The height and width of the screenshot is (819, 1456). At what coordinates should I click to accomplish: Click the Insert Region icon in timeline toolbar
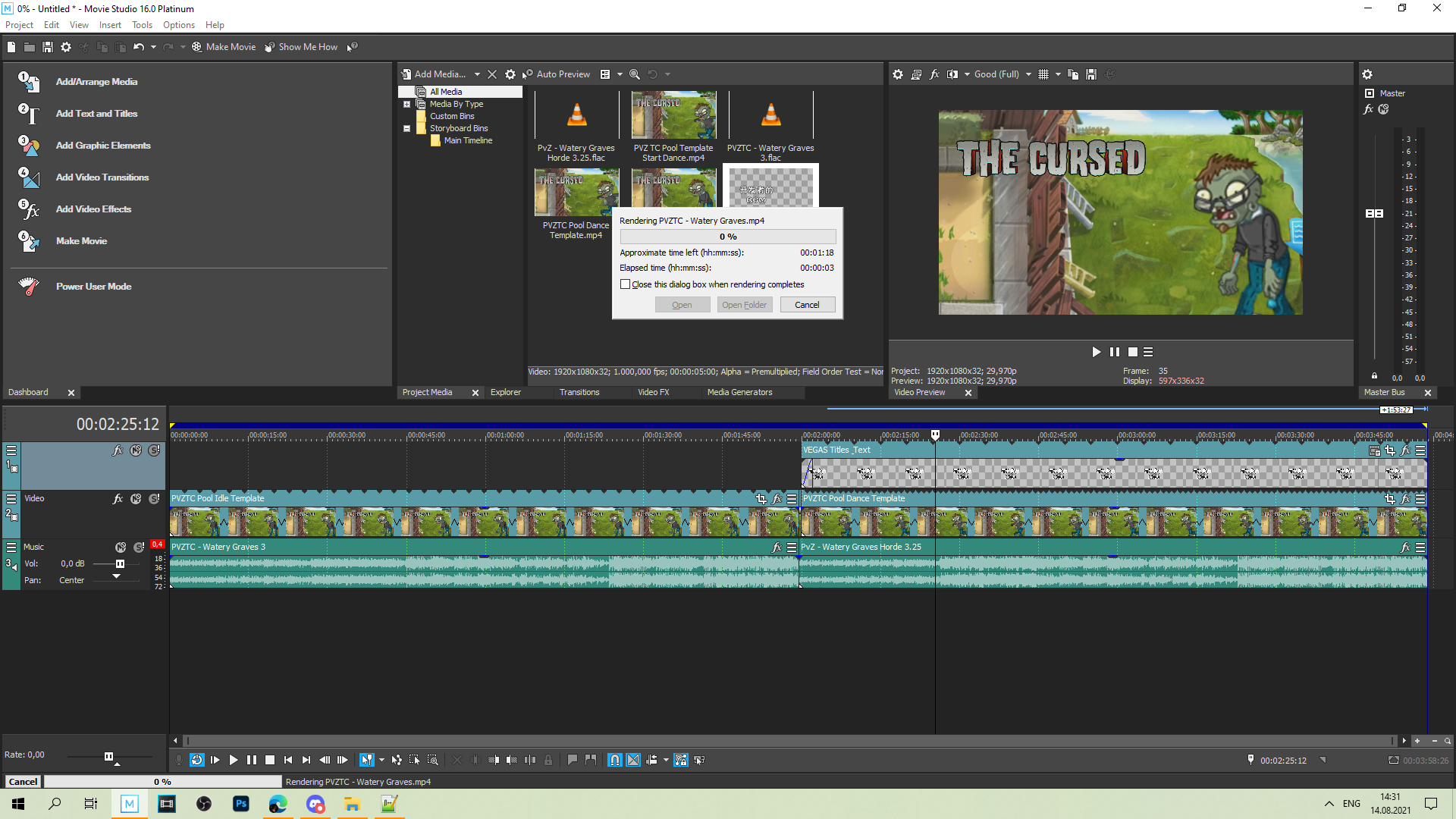591,760
